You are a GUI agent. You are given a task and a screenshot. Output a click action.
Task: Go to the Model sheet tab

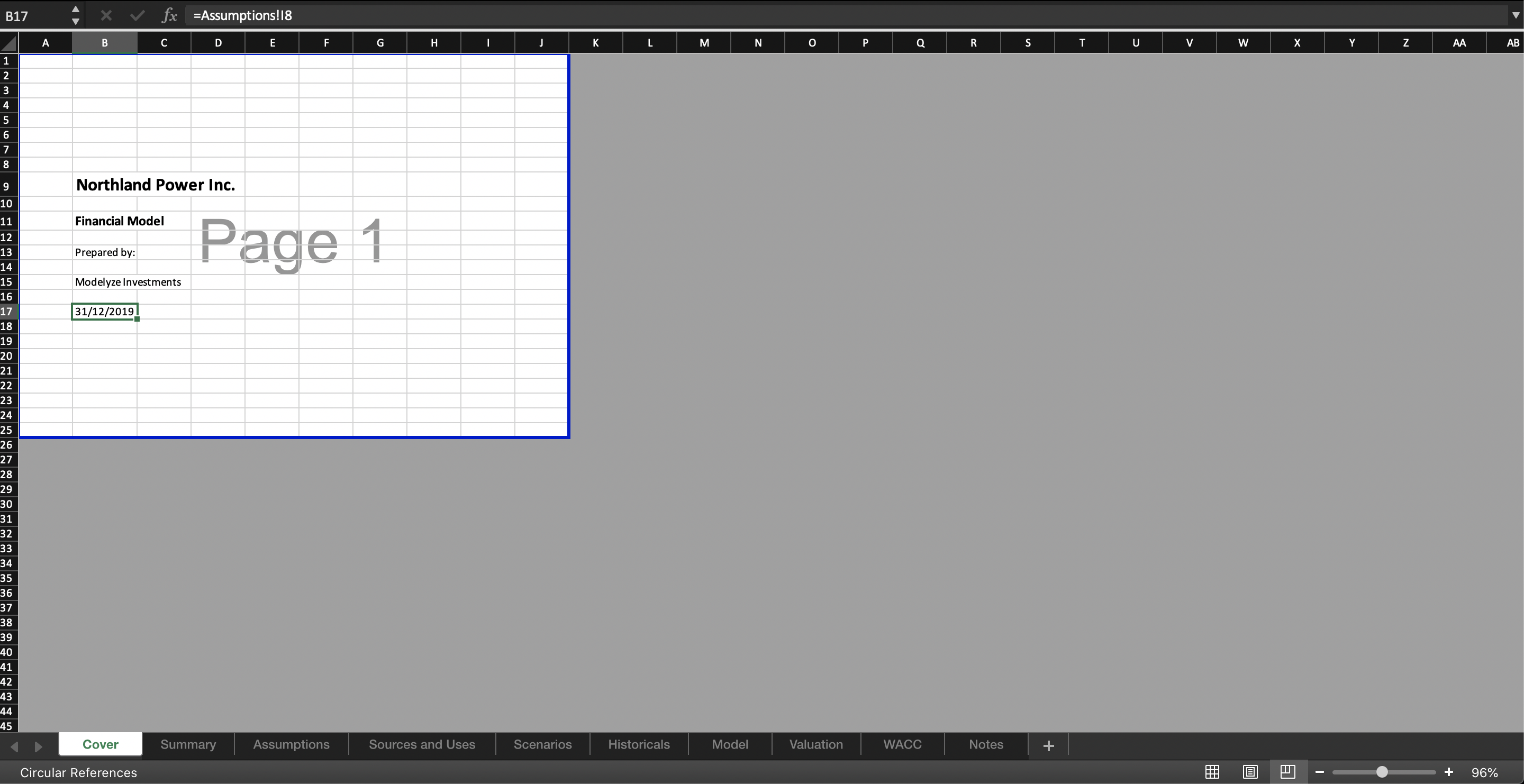[730, 744]
